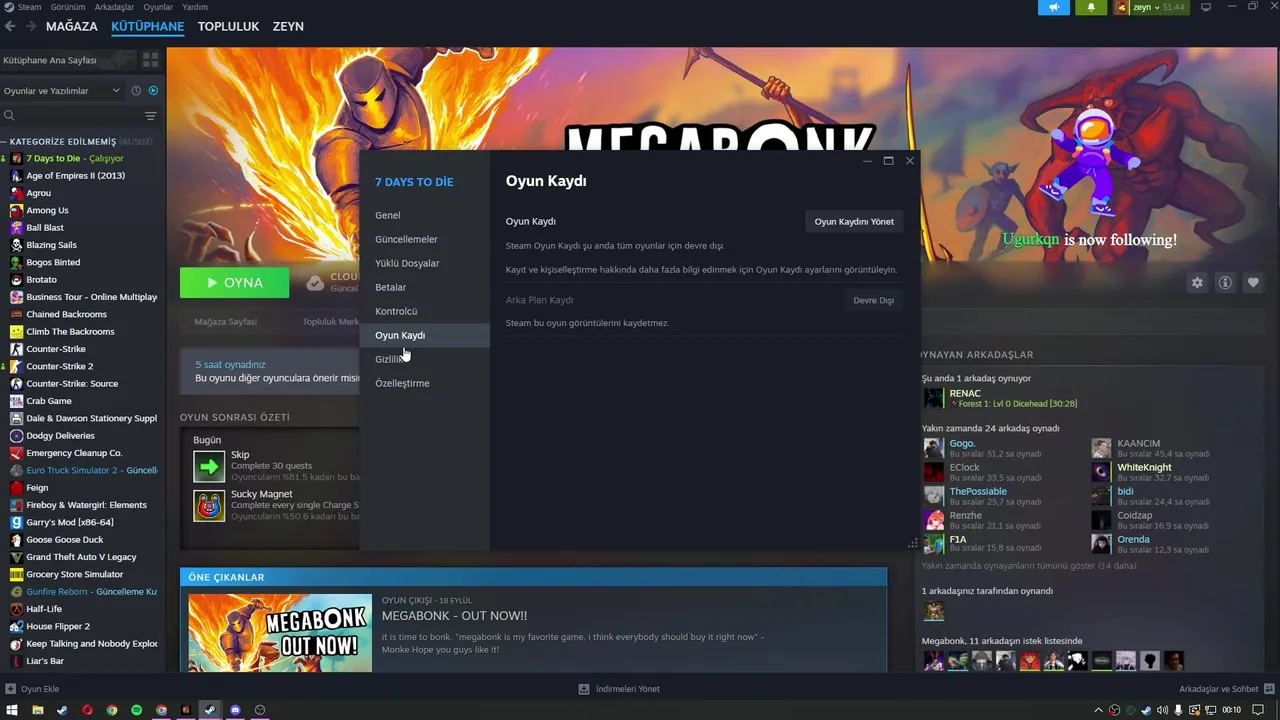This screenshot has height=720, width=1280.
Task: Select Genel in properties dialog
Action: 425,215
